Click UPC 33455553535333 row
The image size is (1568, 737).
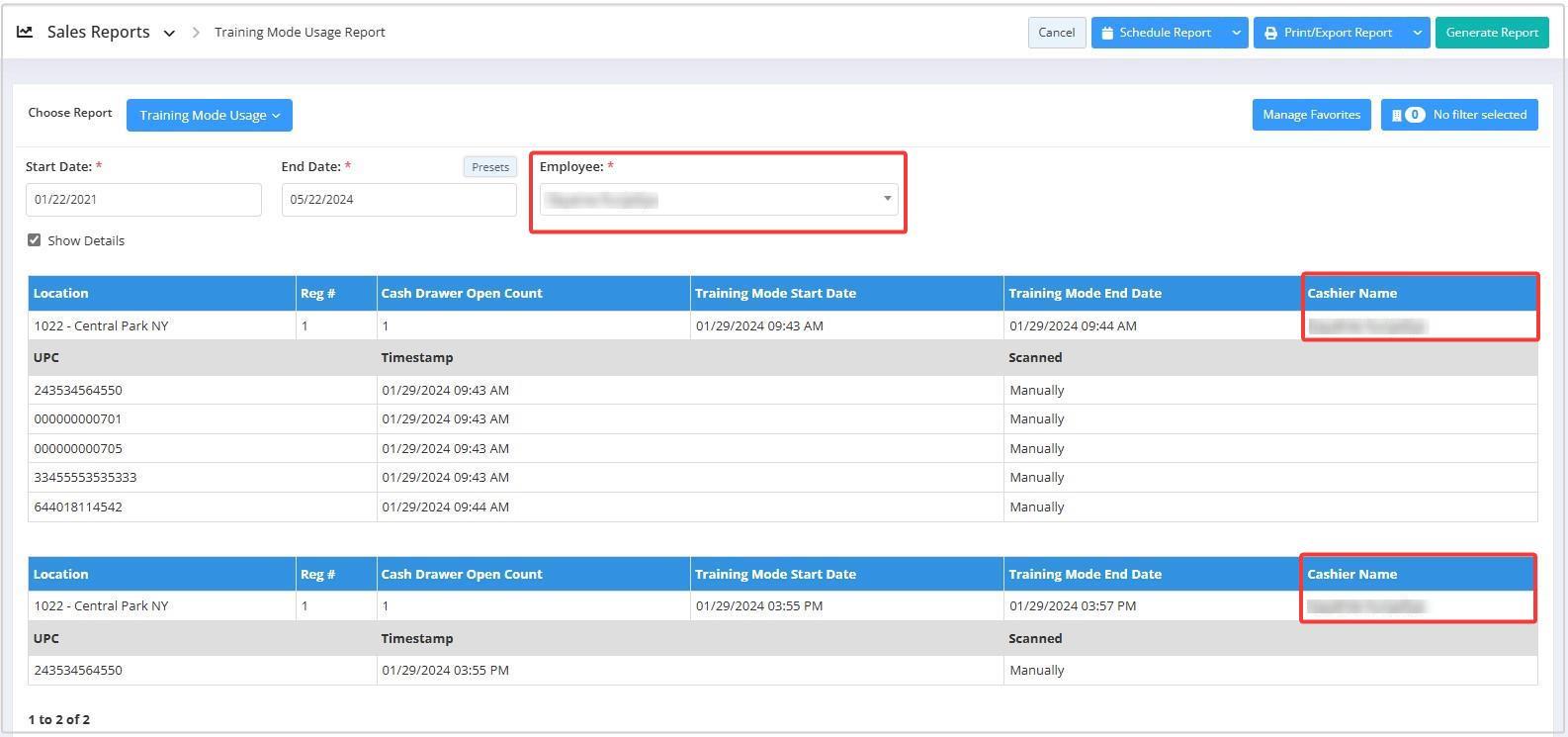click(x=782, y=477)
